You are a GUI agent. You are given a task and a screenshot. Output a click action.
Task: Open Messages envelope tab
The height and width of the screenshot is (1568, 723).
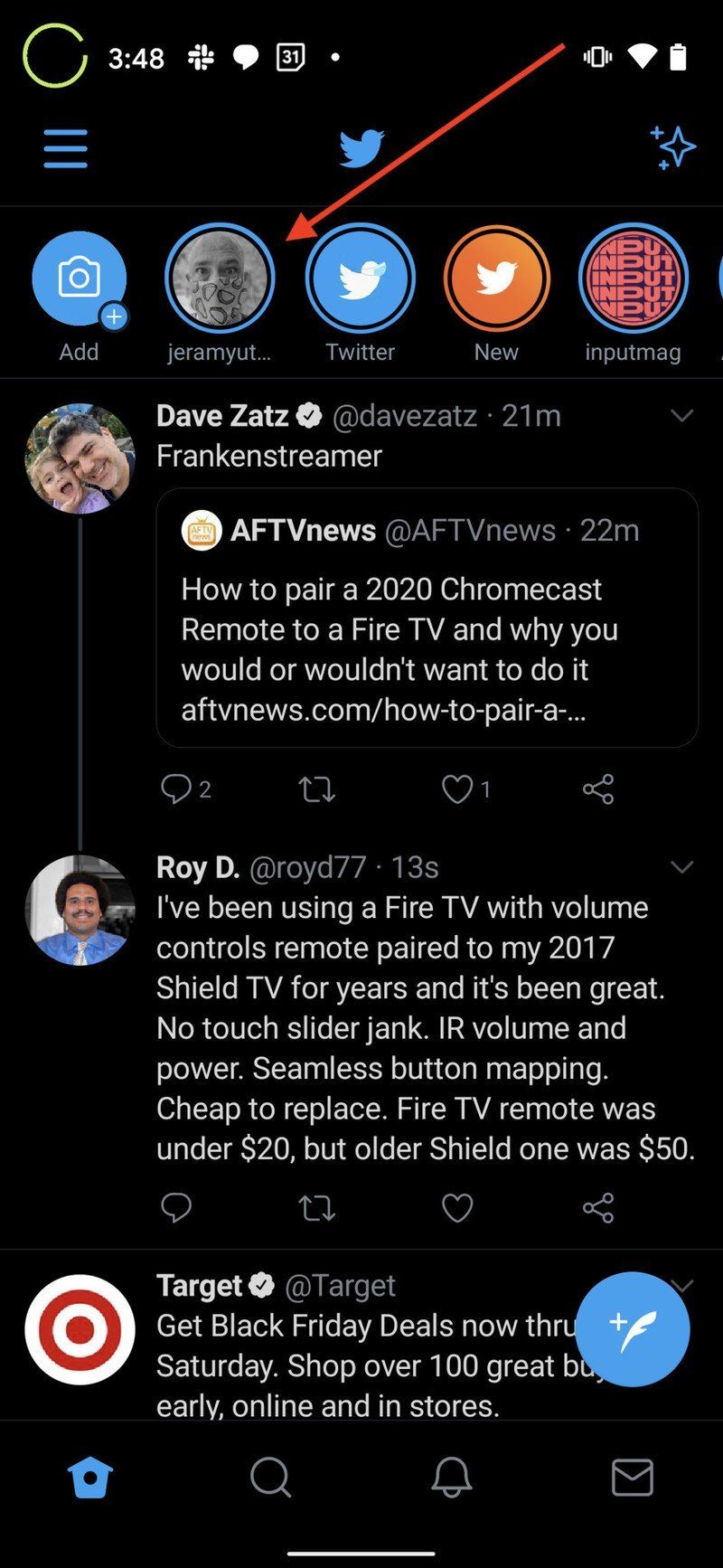[x=632, y=1478]
